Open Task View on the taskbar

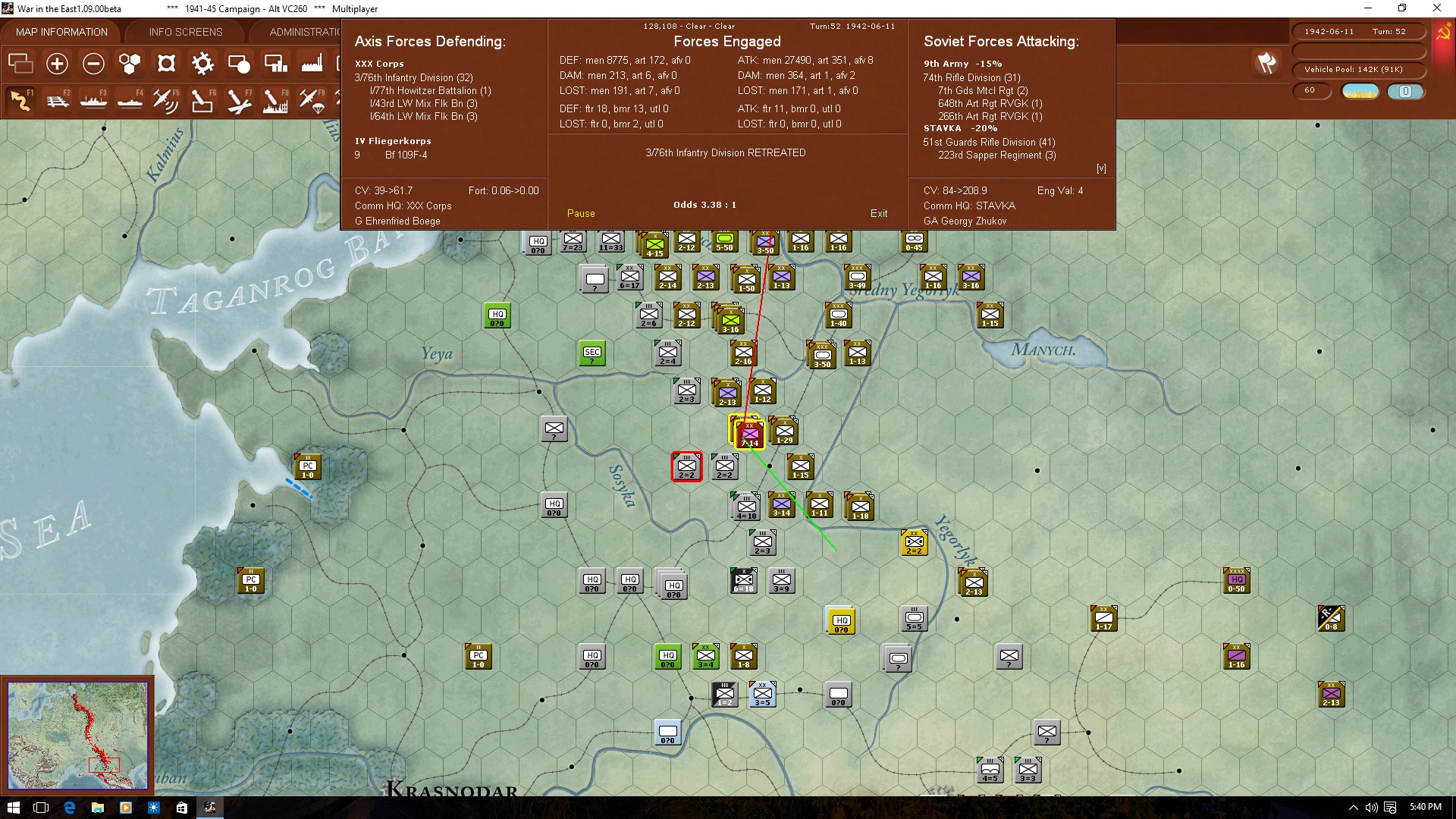click(42, 808)
